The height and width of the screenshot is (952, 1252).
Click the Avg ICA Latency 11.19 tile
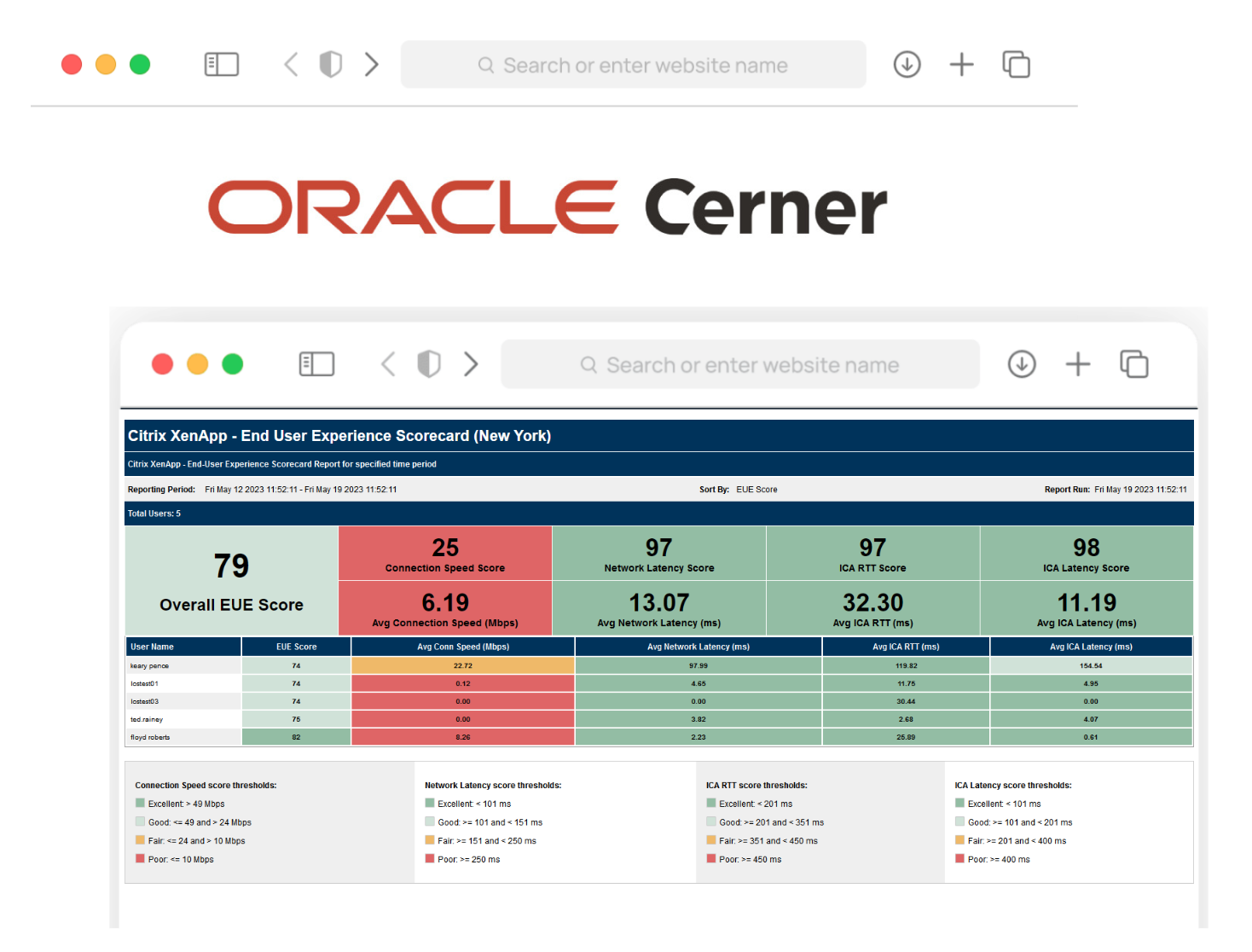pos(1087,608)
